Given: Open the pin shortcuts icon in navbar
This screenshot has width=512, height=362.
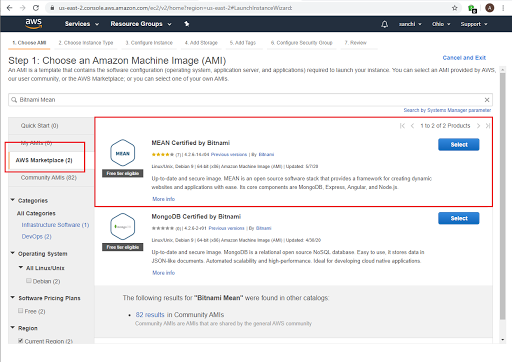Looking at the screenshot, I should 187,24.
